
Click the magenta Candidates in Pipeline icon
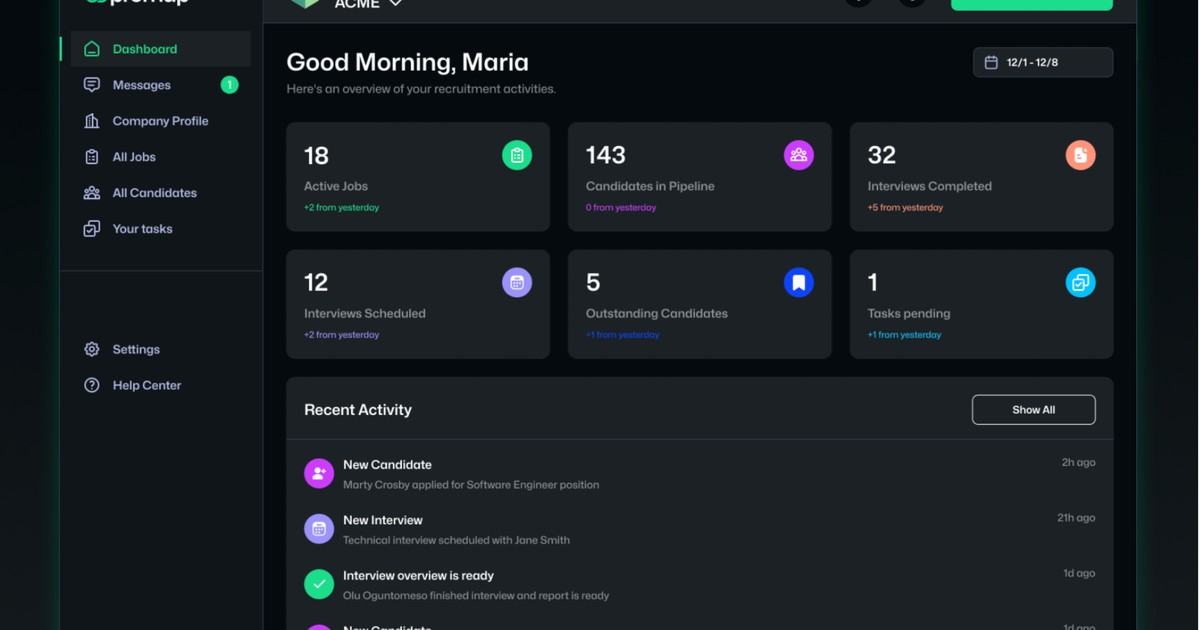(799, 155)
